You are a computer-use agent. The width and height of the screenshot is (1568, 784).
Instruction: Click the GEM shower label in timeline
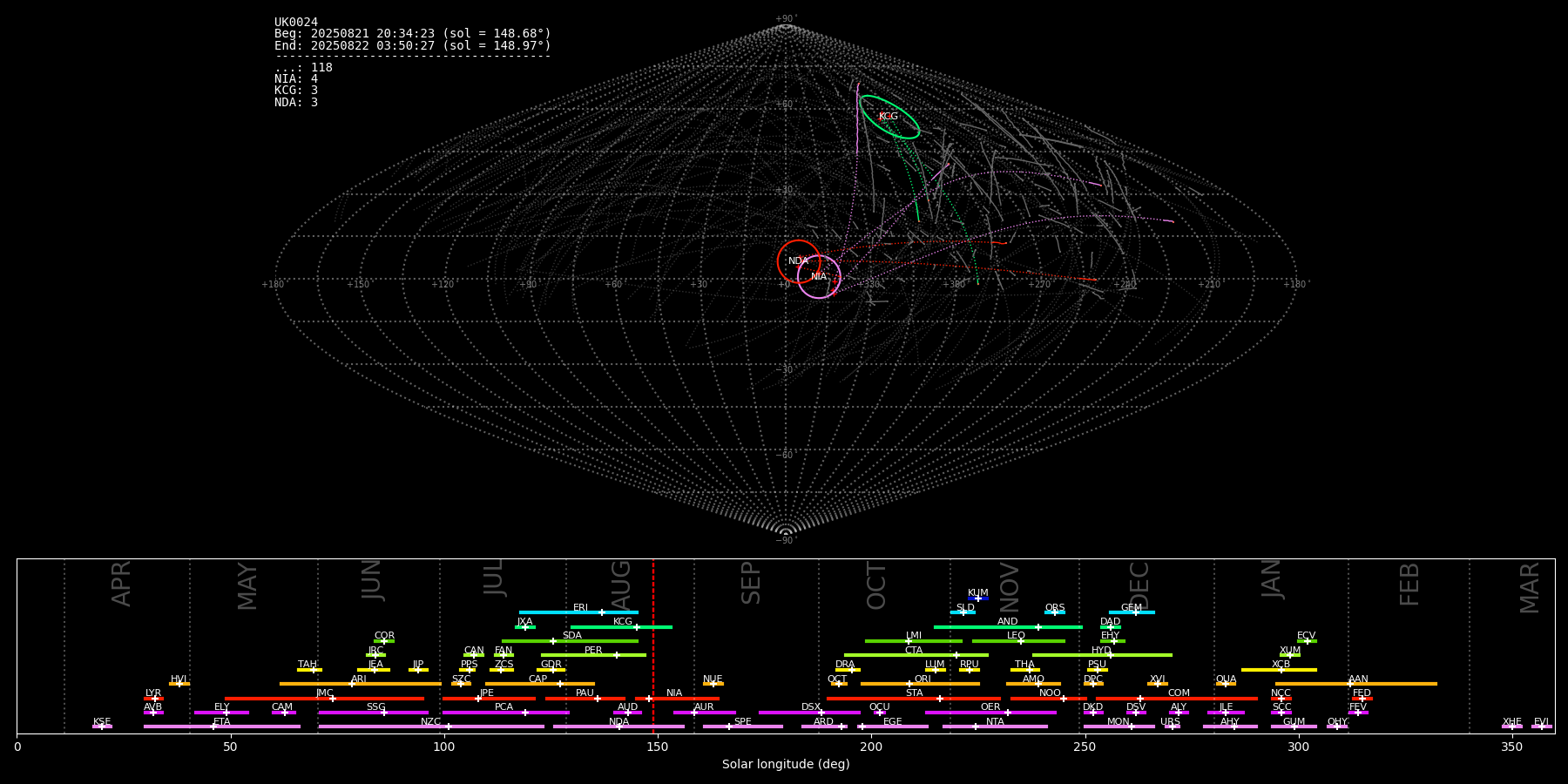(1132, 608)
